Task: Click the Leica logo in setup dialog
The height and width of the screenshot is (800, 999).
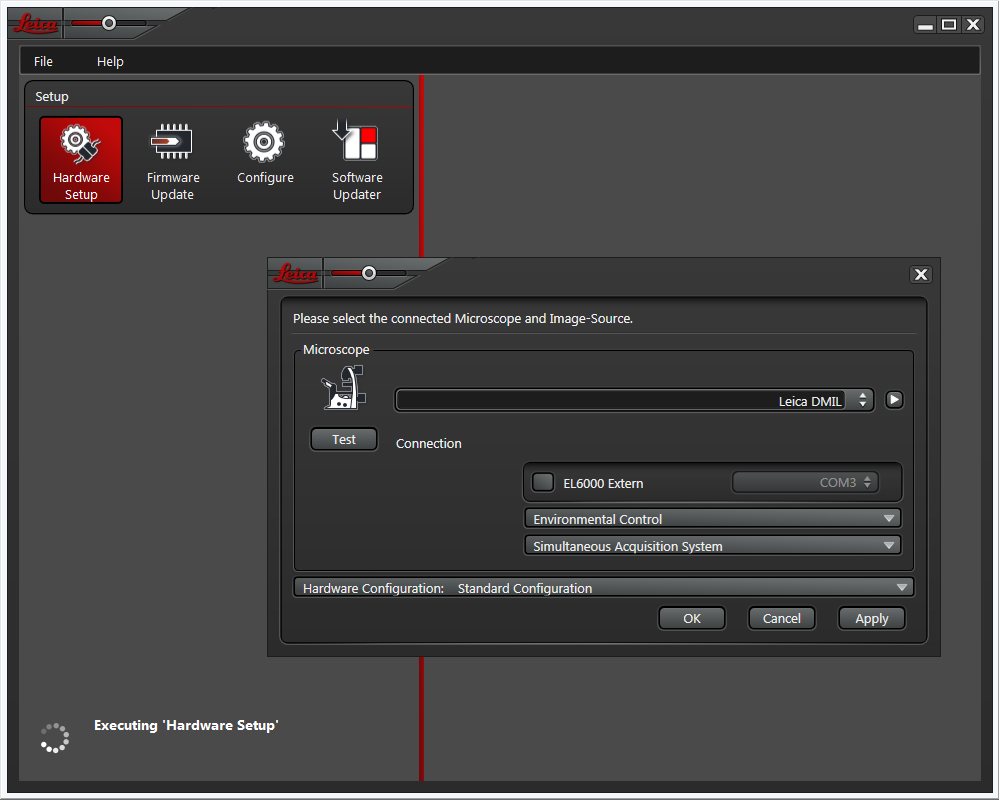Action: [x=296, y=274]
